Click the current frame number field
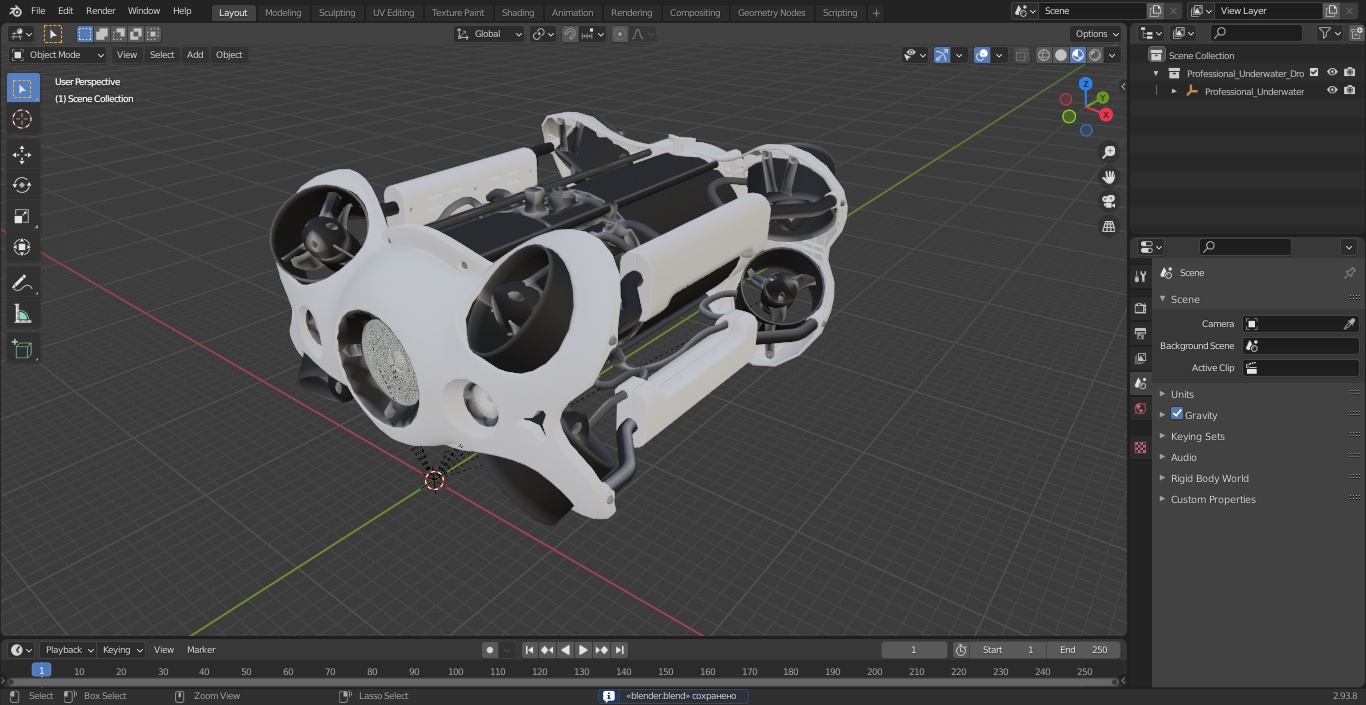 tap(913, 650)
